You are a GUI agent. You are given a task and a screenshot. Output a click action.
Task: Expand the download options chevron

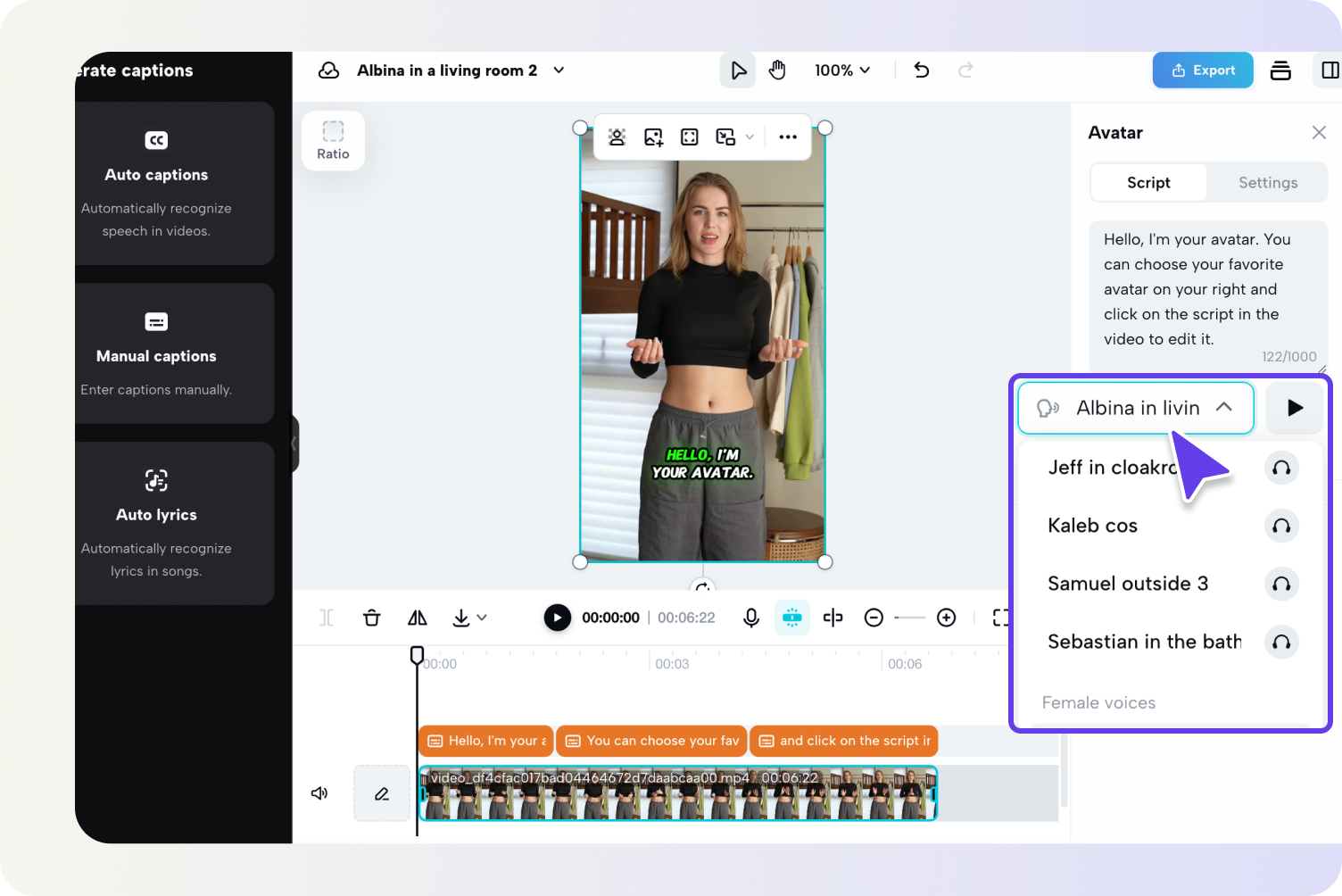[482, 618]
